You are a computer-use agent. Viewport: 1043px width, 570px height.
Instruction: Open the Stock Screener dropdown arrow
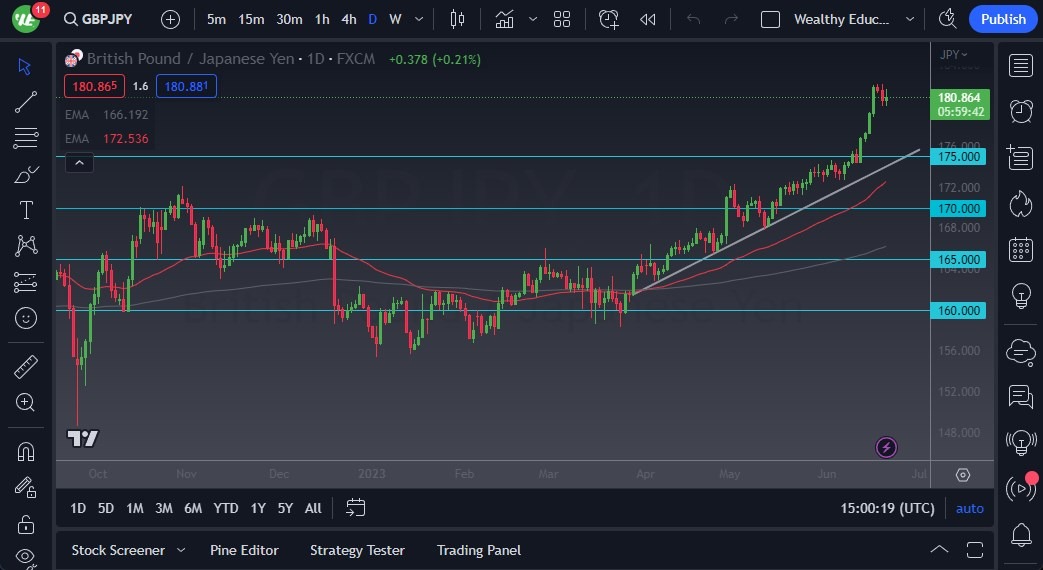tap(181, 550)
